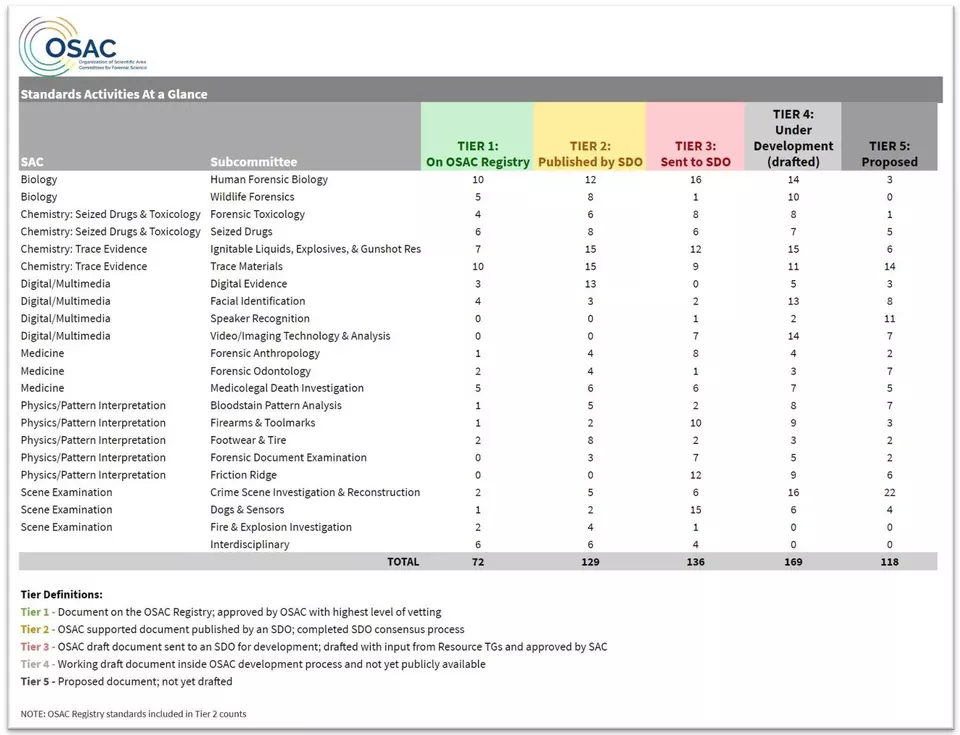Click the Tier 1 total value 72
Image resolution: width=960 pixels, height=735 pixels.
[x=478, y=562]
